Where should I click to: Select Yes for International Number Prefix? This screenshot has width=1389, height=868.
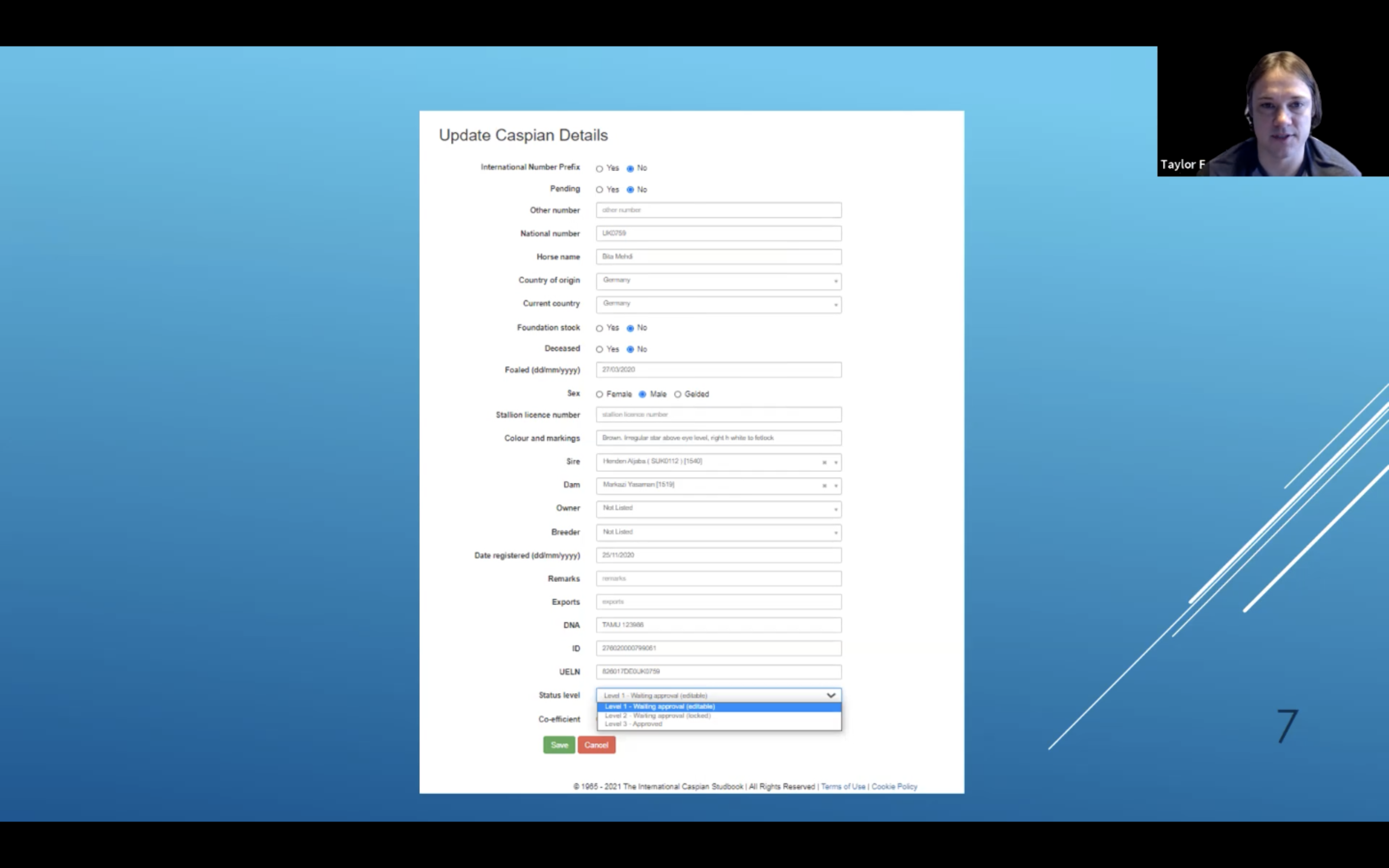click(599, 169)
